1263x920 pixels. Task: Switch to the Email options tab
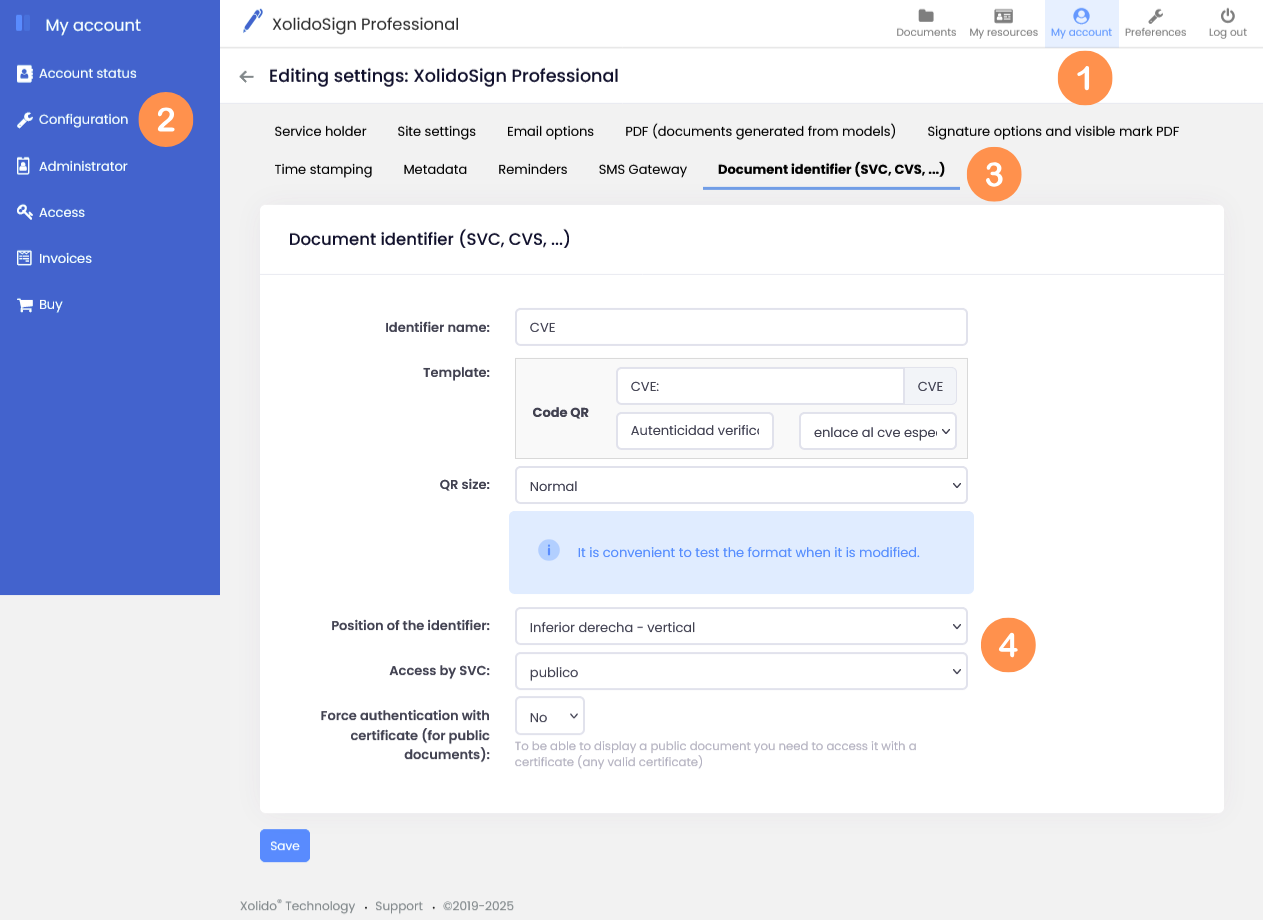pyautogui.click(x=550, y=131)
